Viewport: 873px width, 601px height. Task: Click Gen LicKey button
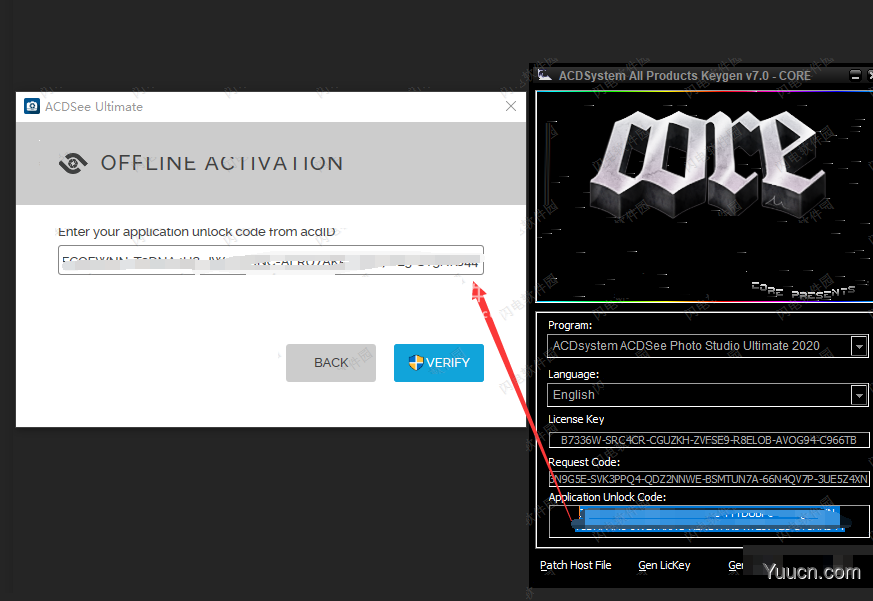664,565
